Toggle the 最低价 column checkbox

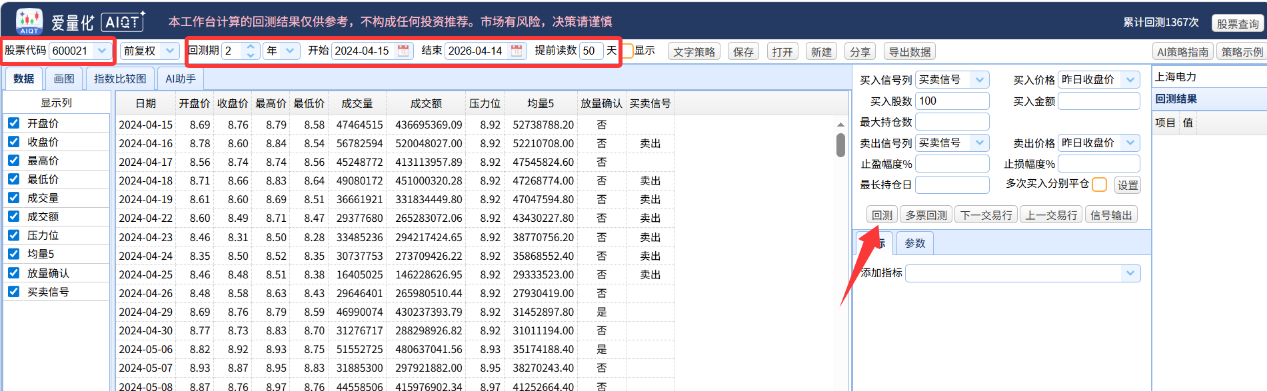click(13, 179)
